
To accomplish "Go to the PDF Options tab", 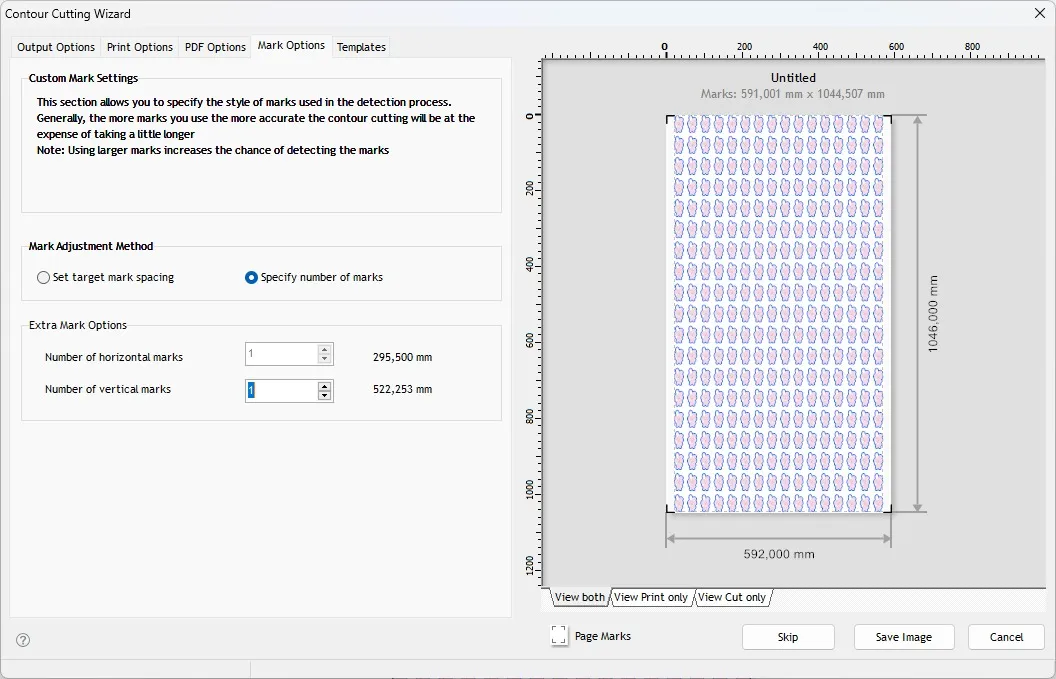I will (215, 47).
